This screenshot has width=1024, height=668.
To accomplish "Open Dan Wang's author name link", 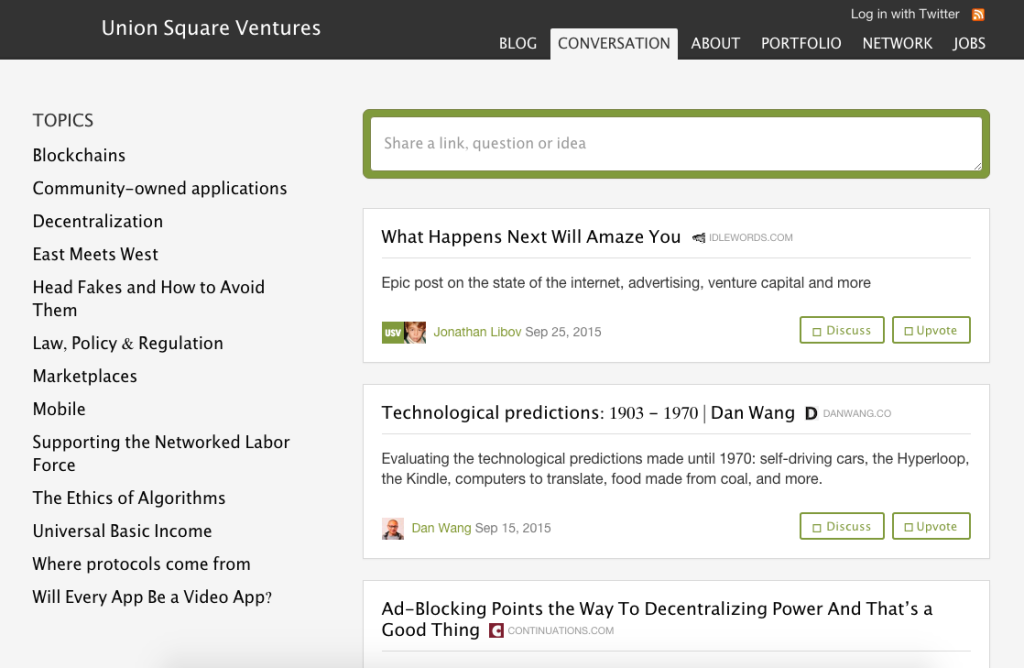I will 441,528.
